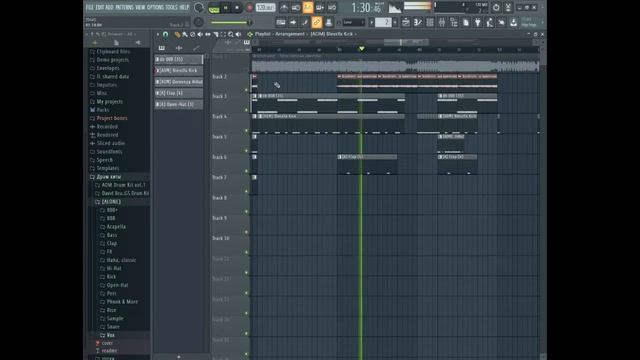Select the Slice tool in playlist toolbar
This screenshot has height=360, width=640.
click(x=216, y=34)
